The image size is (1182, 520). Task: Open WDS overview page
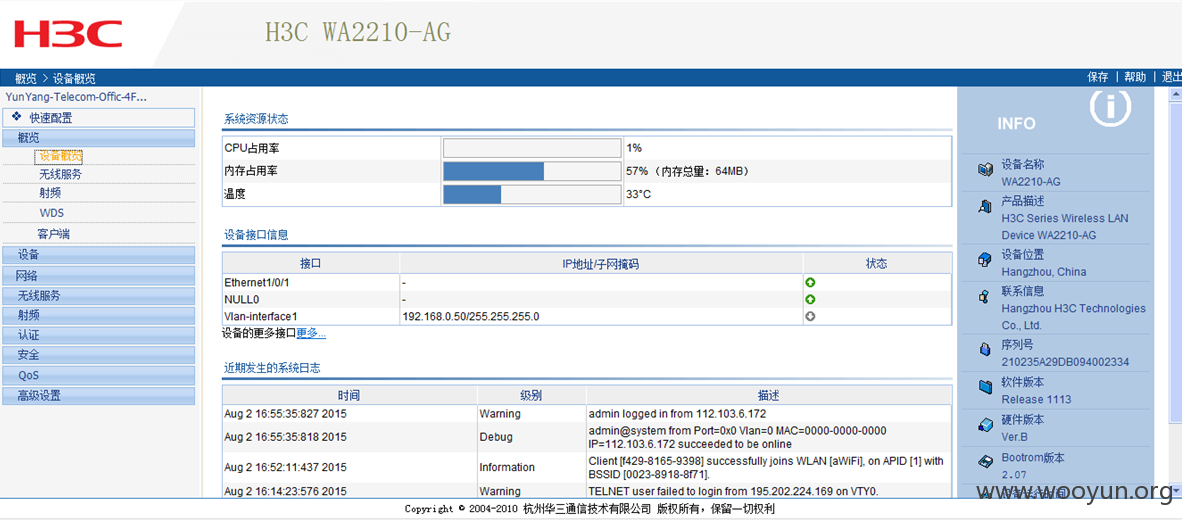click(51, 213)
